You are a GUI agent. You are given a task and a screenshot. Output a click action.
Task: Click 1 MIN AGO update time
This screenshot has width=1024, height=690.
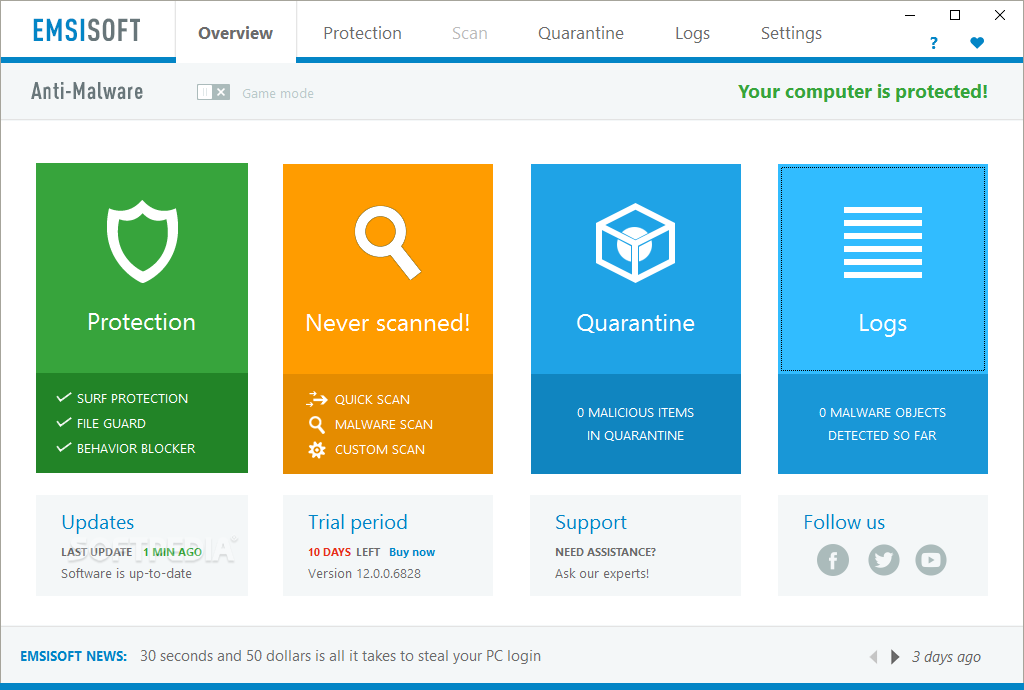pos(172,552)
